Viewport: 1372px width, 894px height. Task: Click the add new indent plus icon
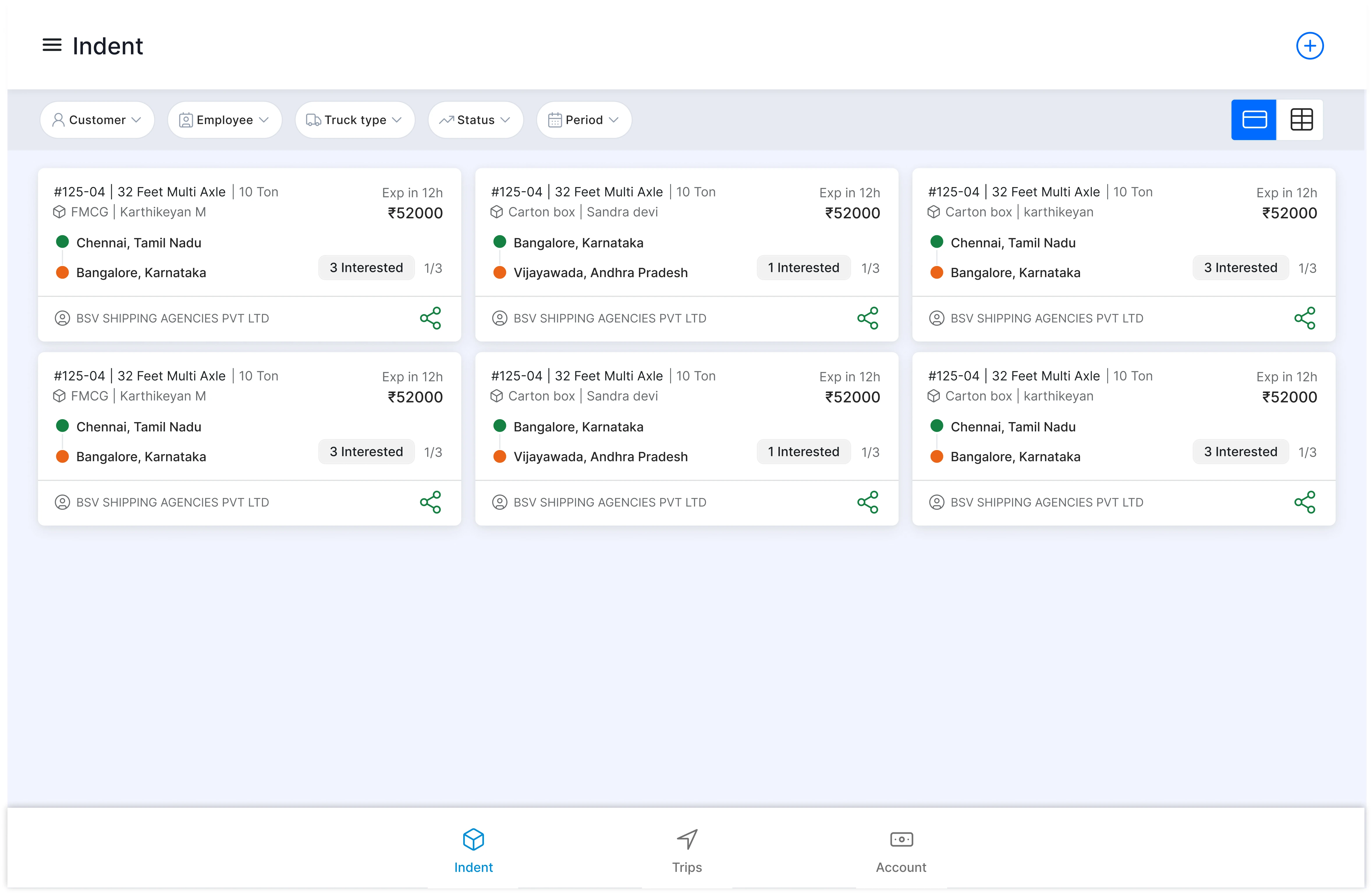tap(1309, 46)
